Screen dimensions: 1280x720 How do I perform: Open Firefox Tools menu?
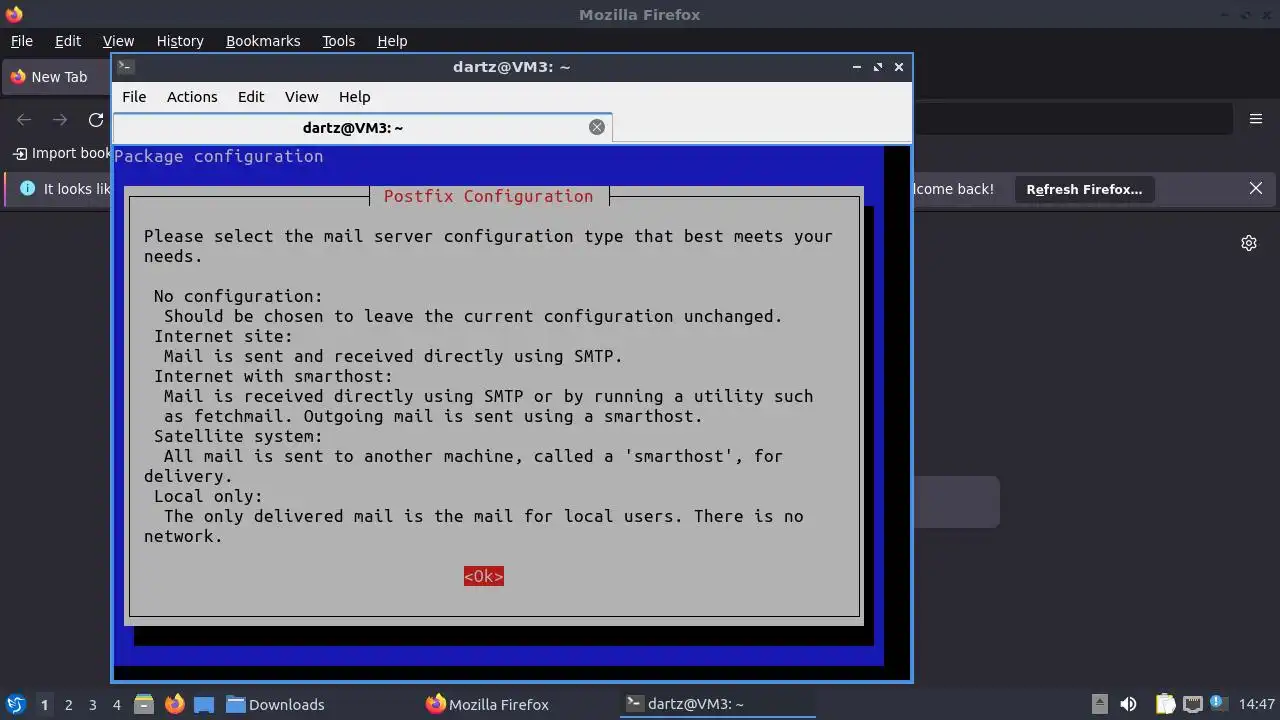(x=338, y=41)
